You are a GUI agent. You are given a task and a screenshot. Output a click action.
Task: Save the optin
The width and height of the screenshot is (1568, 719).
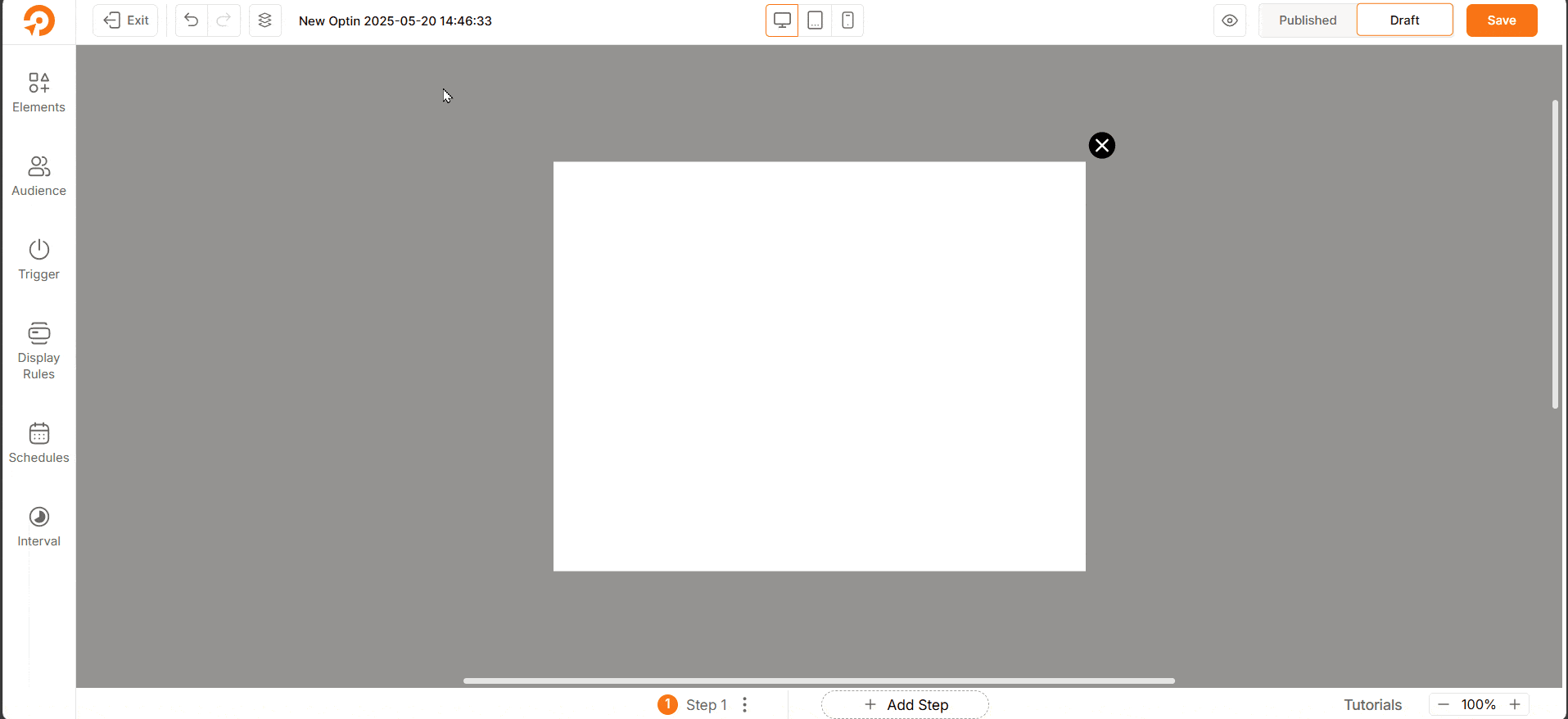(x=1502, y=20)
